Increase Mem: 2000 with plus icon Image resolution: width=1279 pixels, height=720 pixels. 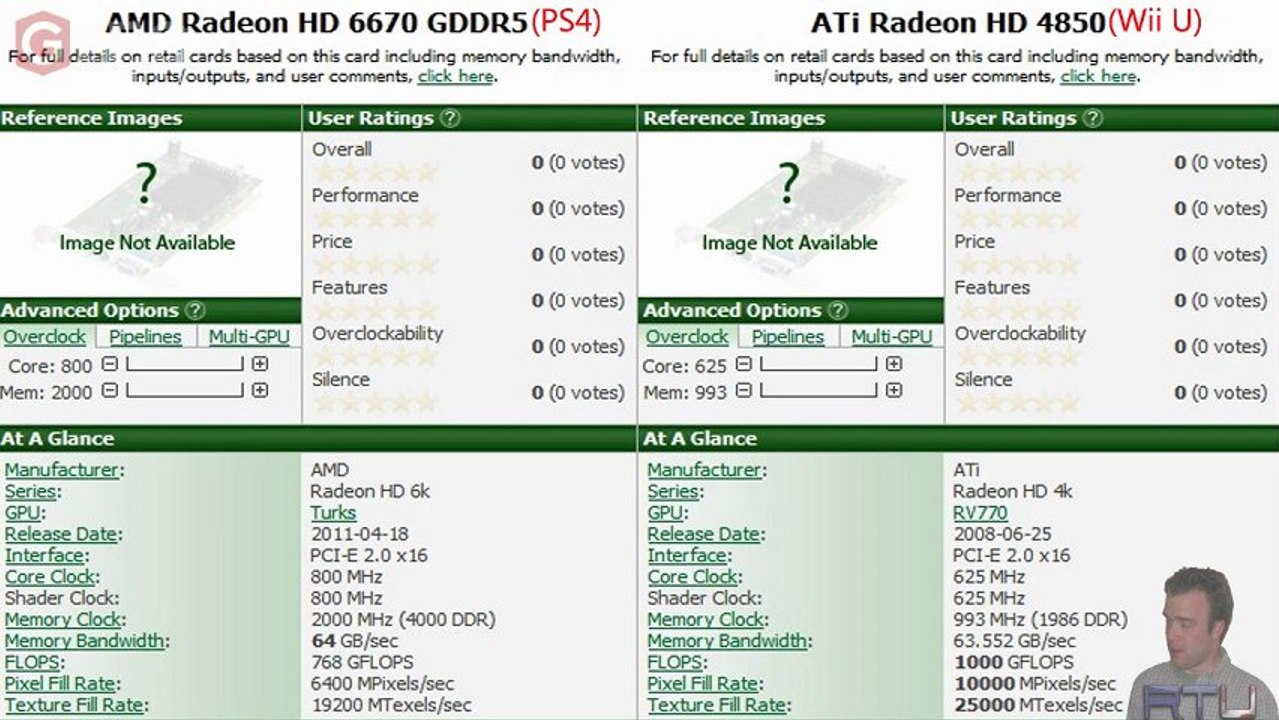pos(260,391)
